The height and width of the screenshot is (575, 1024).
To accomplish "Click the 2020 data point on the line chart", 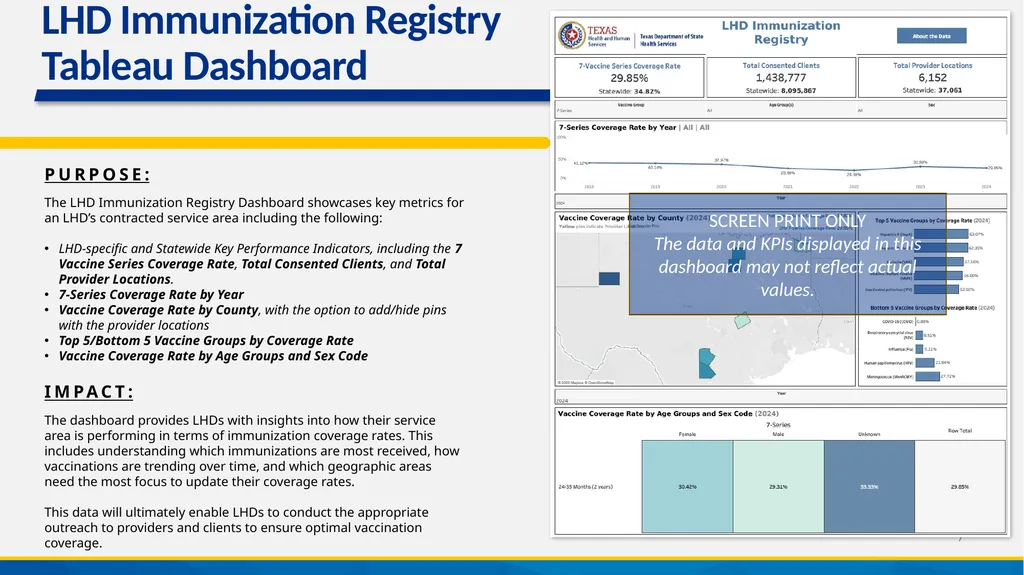I will pyautogui.click(x=721, y=163).
